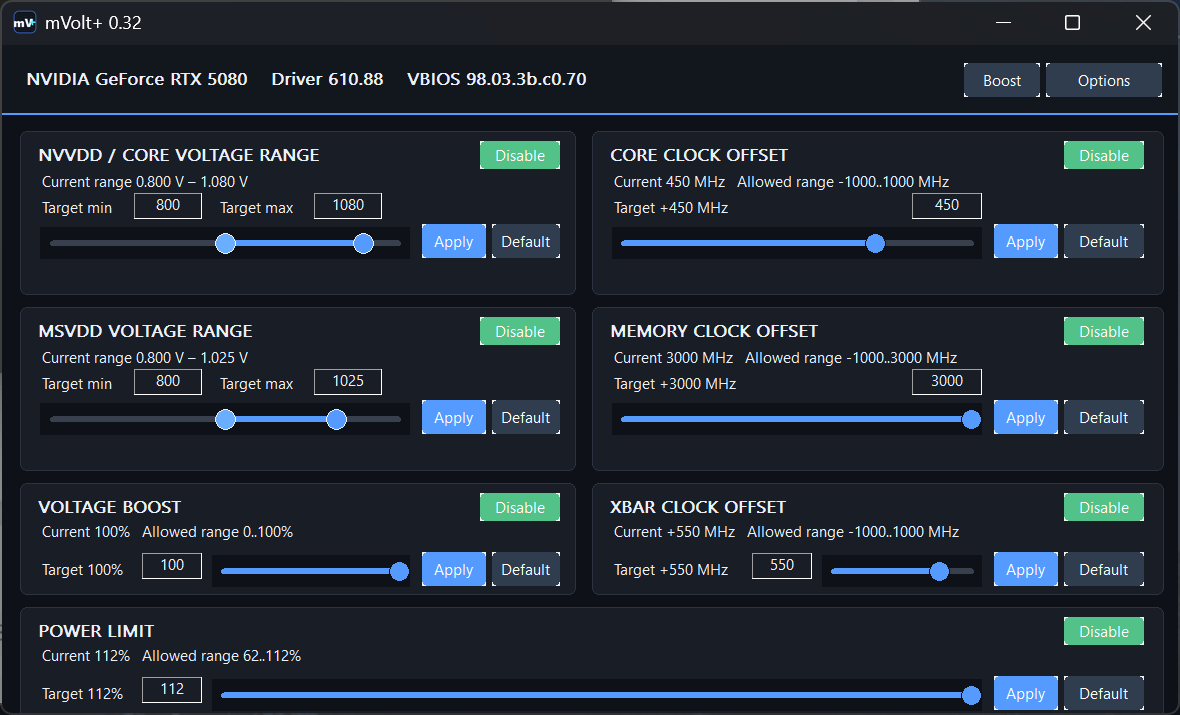Click Core Clock target field showing 450
Viewport: 1180px width, 715px height.
(x=947, y=205)
